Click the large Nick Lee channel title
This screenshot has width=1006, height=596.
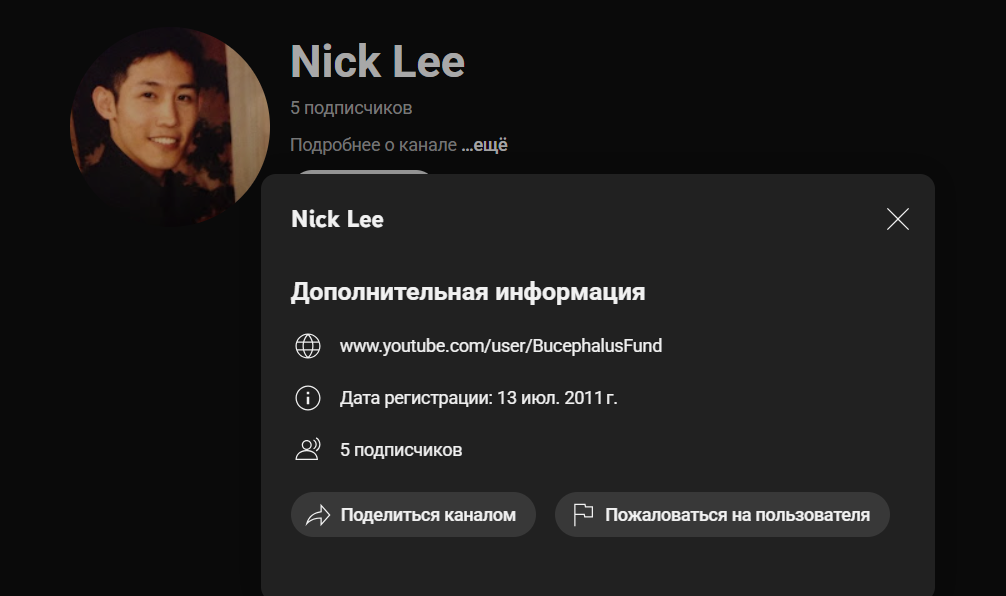[x=377, y=62]
